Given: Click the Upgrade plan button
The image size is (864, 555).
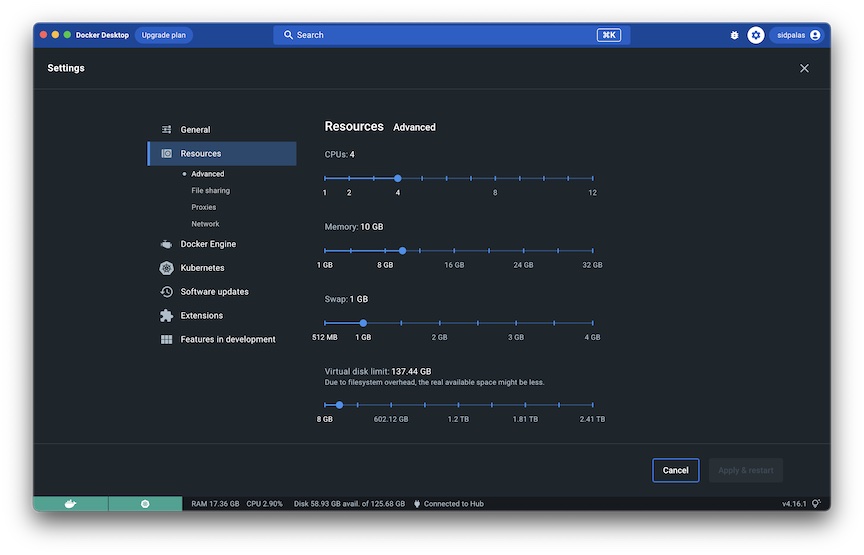Looking at the screenshot, I should (163, 35).
